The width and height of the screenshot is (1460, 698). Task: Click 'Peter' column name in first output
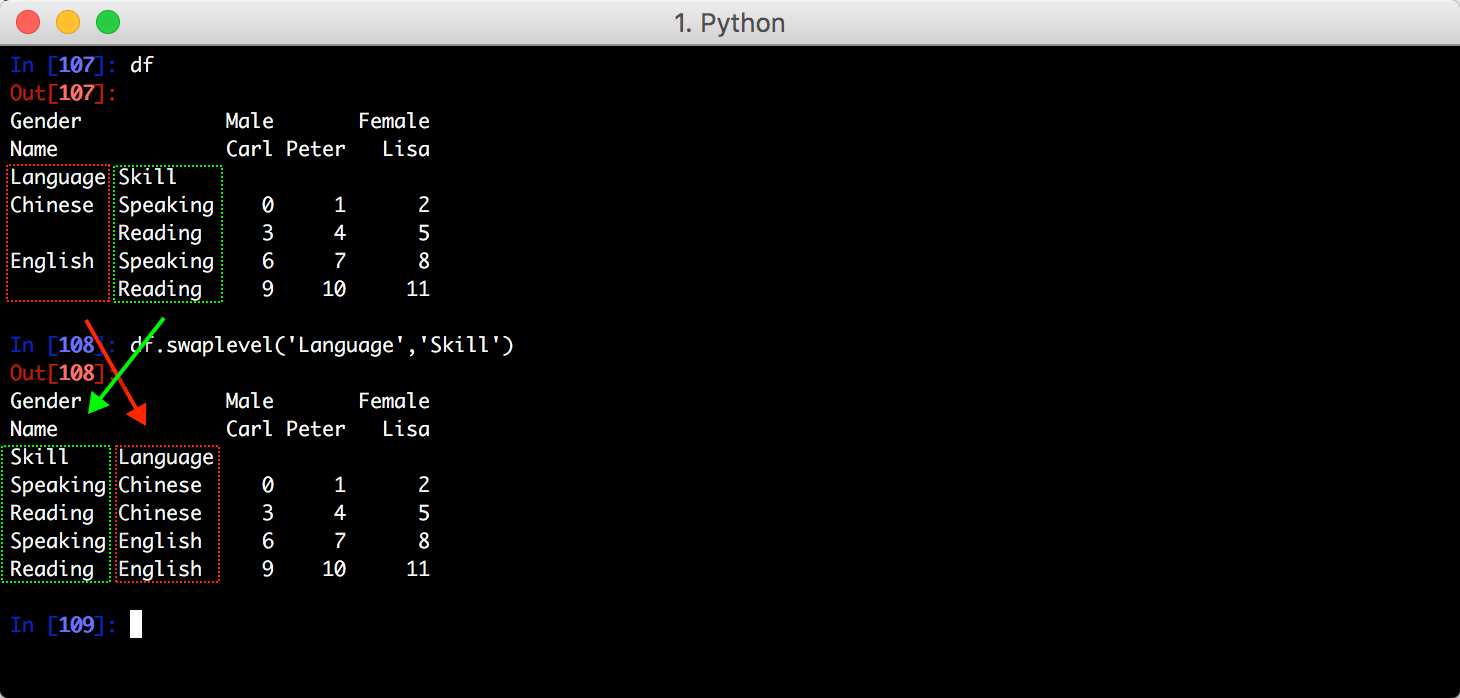click(x=316, y=149)
